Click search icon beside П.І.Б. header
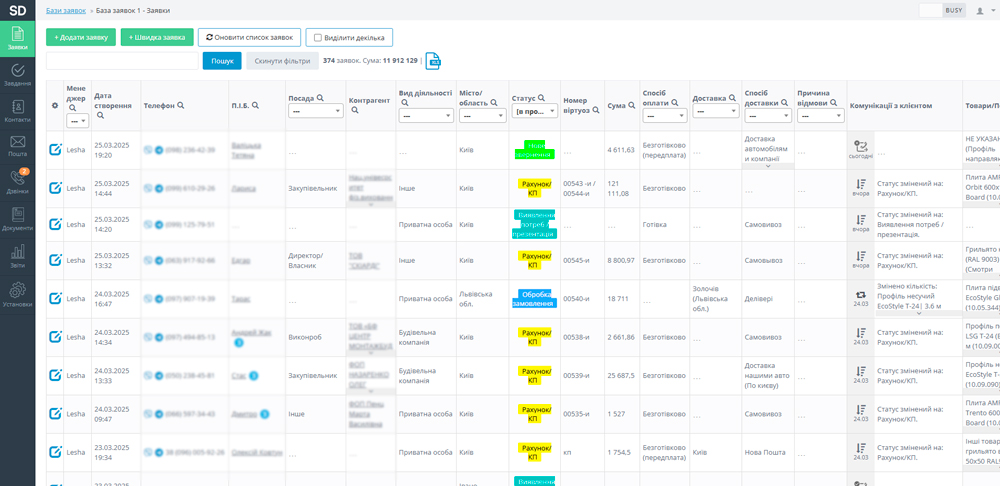The image size is (1000, 486). 255,105
